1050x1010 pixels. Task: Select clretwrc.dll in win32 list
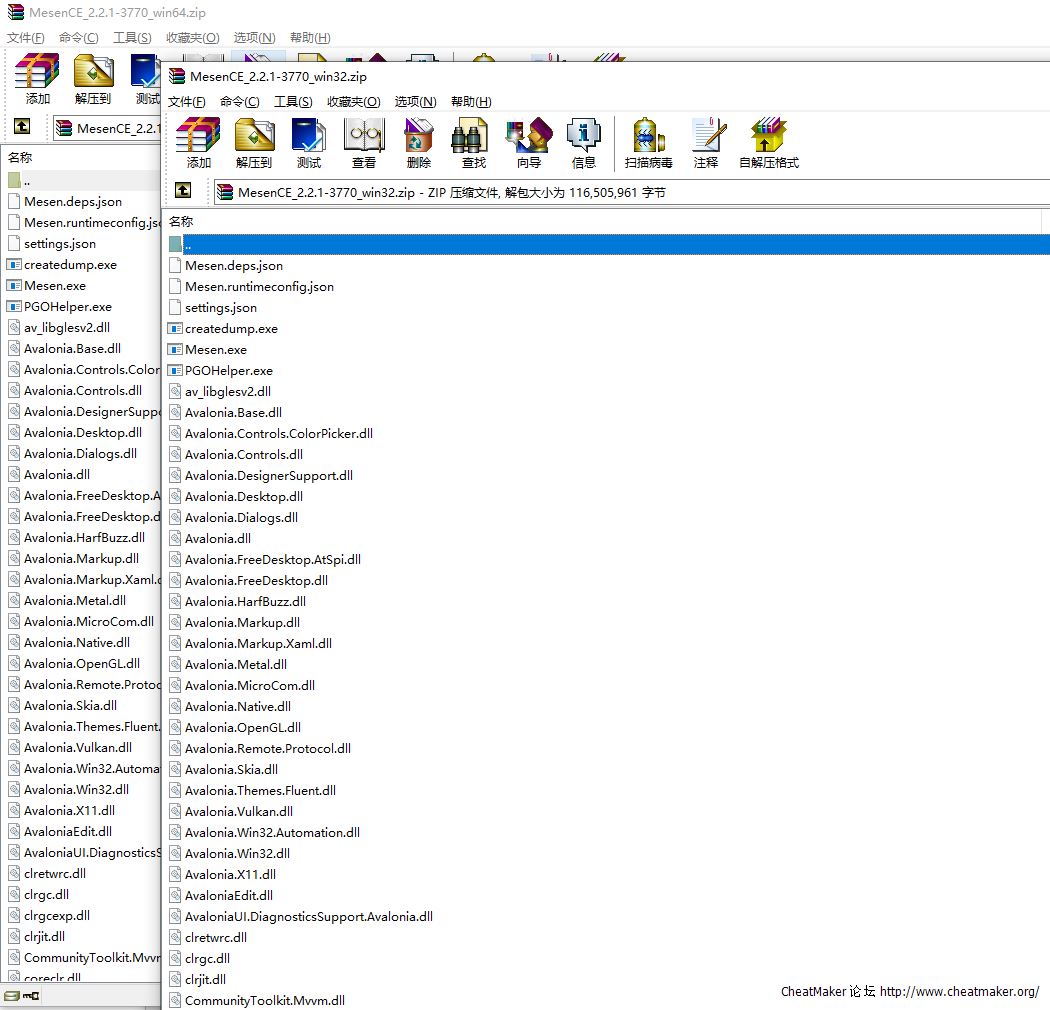[x=216, y=938]
